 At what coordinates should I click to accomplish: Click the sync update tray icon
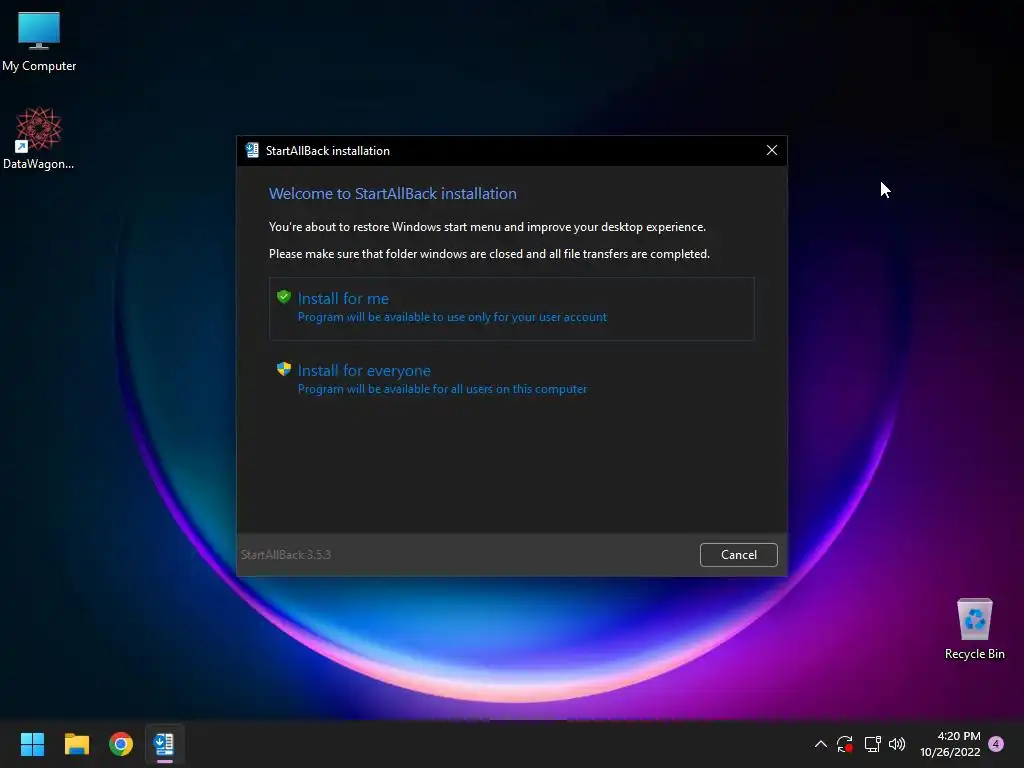[845, 744]
